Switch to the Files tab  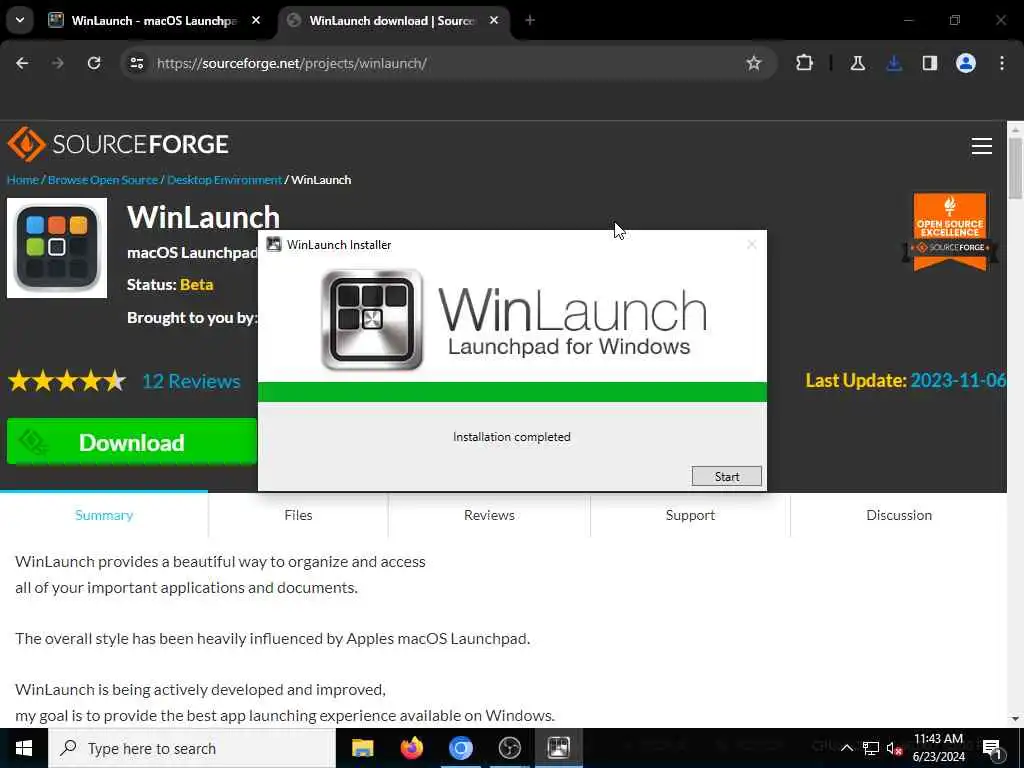pos(298,515)
